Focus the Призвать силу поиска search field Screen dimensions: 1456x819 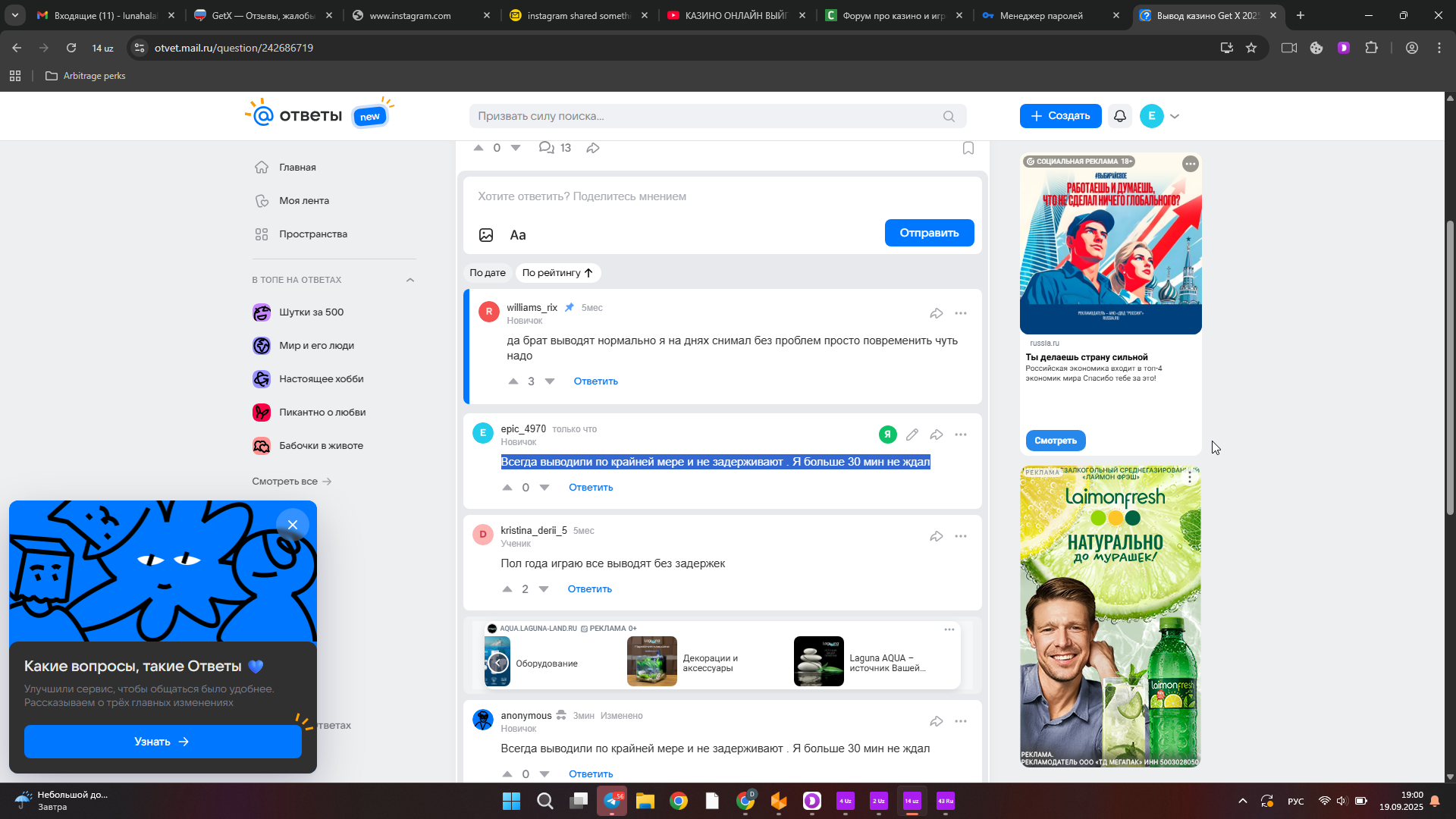point(717,116)
